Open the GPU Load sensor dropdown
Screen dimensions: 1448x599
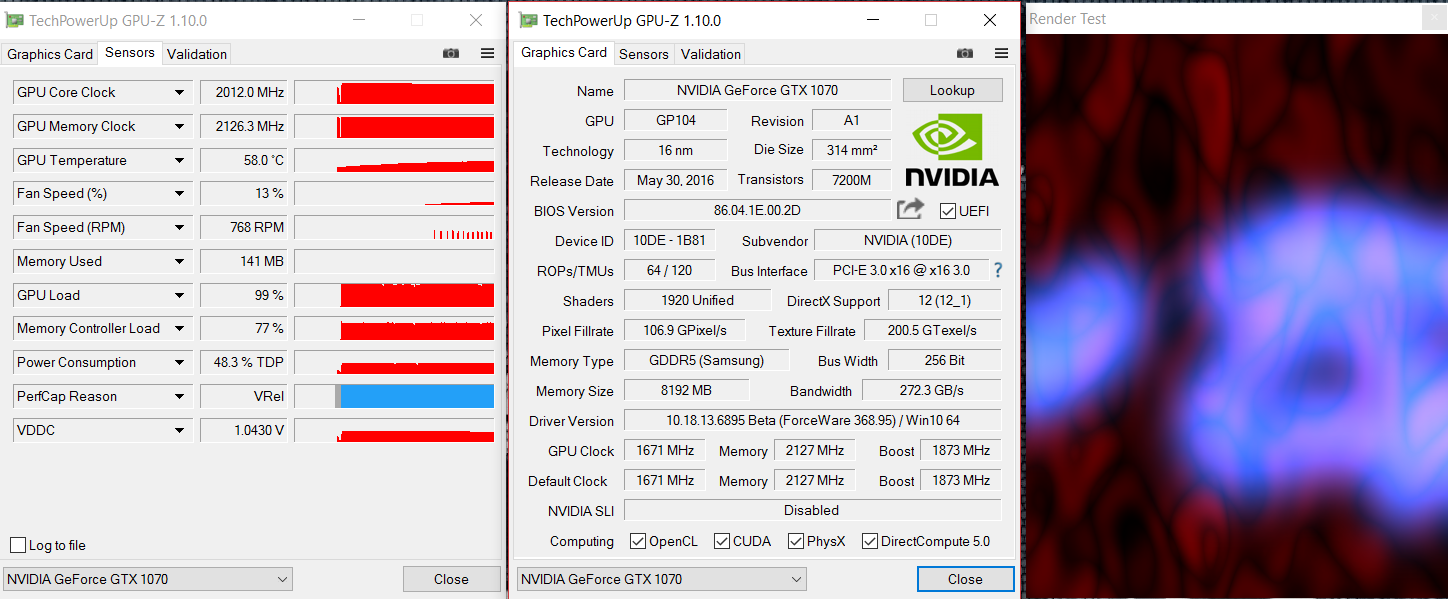(x=180, y=295)
